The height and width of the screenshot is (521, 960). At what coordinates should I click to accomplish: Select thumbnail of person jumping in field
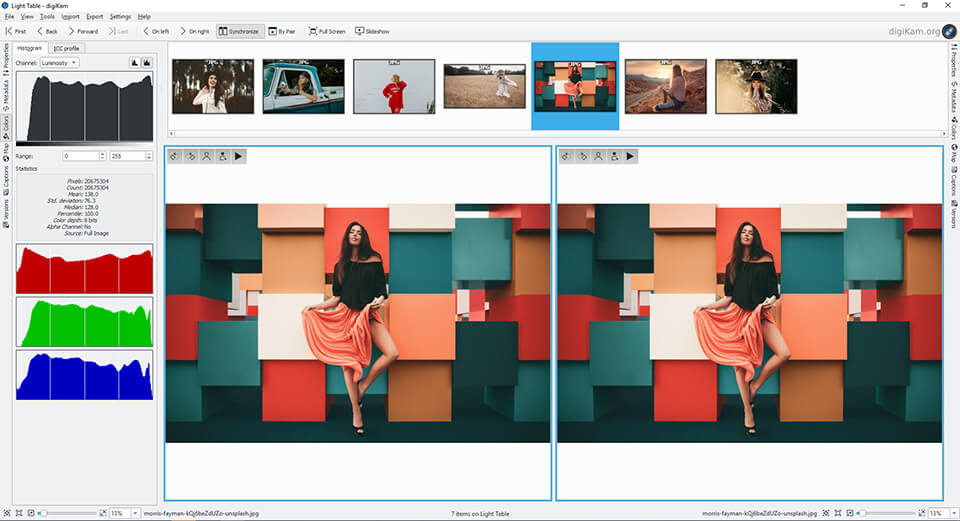[485, 86]
